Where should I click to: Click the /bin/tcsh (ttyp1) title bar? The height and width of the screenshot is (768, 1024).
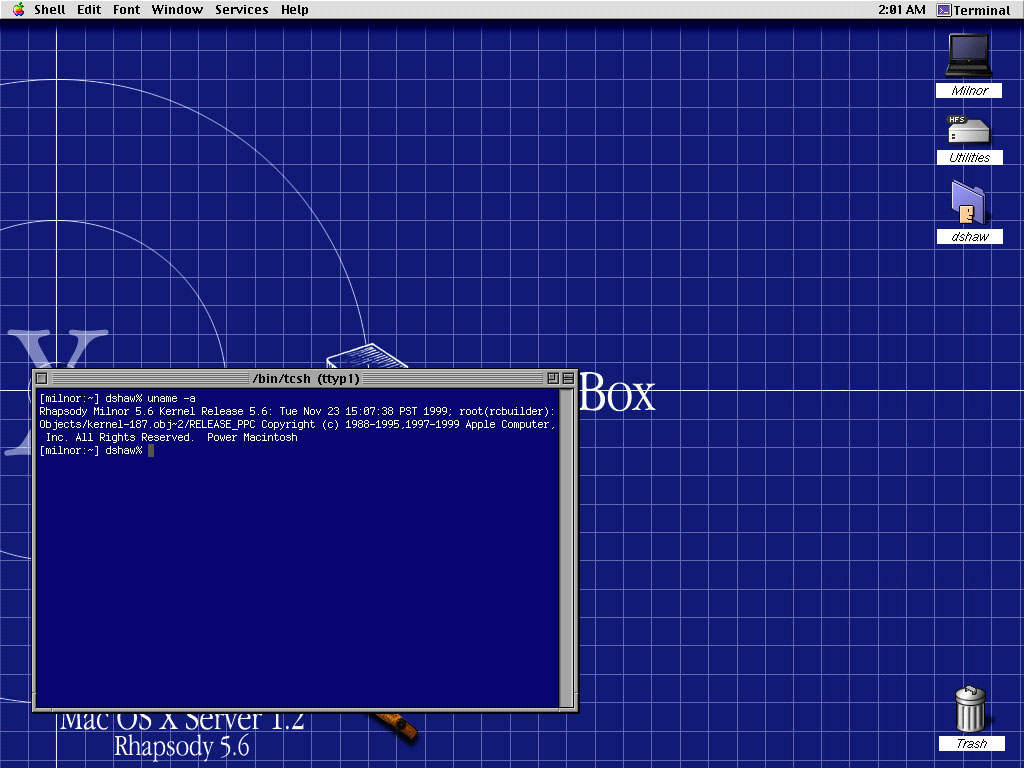pos(306,378)
